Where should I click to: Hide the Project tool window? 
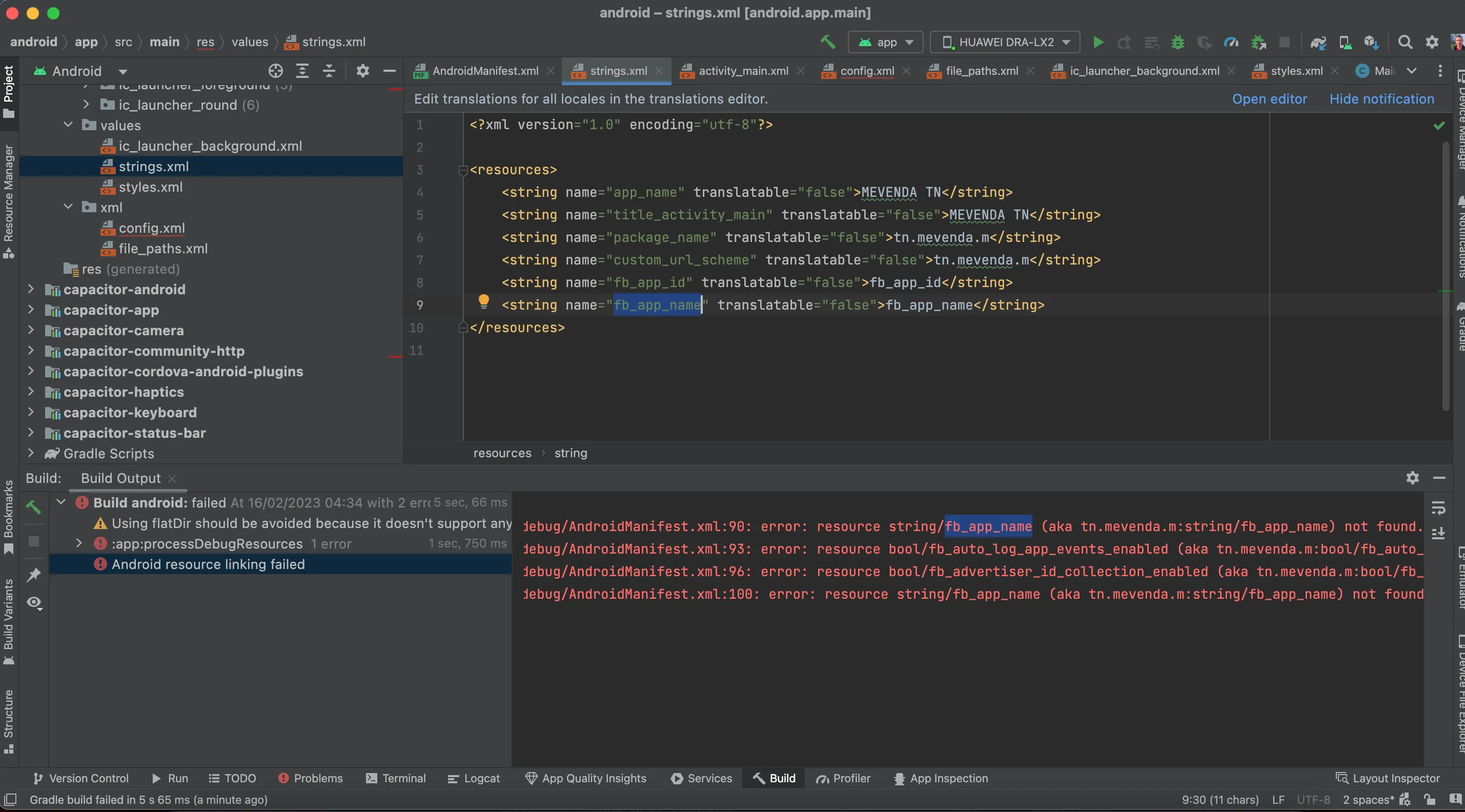pyautogui.click(x=389, y=71)
